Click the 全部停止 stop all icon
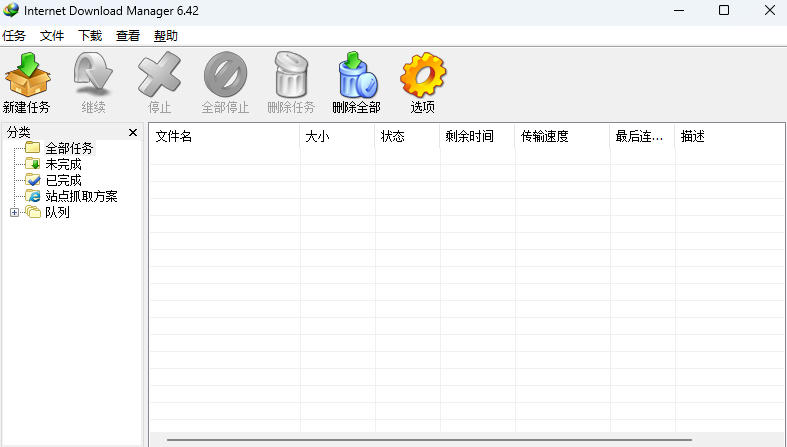 pyautogui.click(x=225, y=74)
